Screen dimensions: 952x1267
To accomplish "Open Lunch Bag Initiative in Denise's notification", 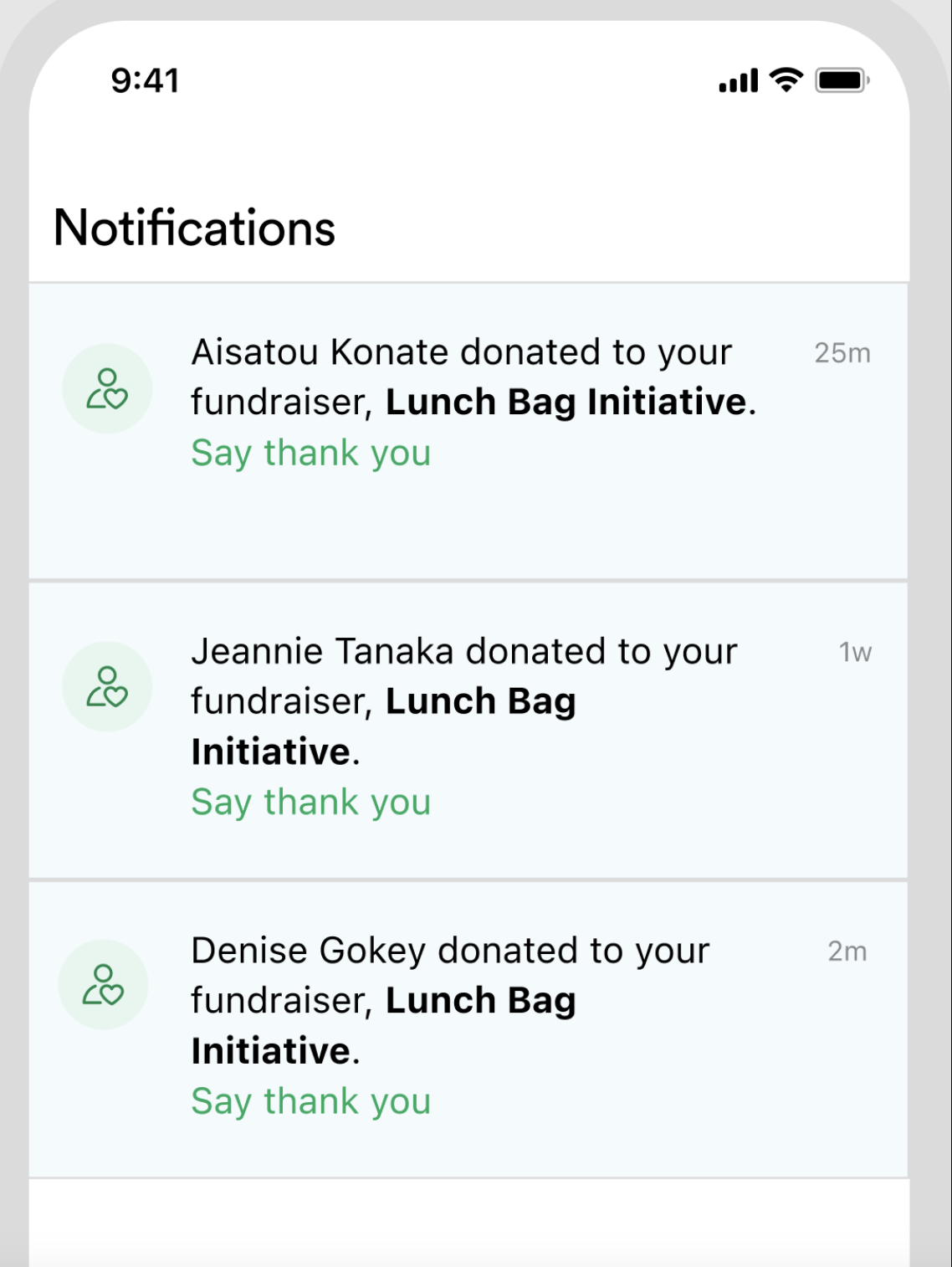I will [383, 1025].
